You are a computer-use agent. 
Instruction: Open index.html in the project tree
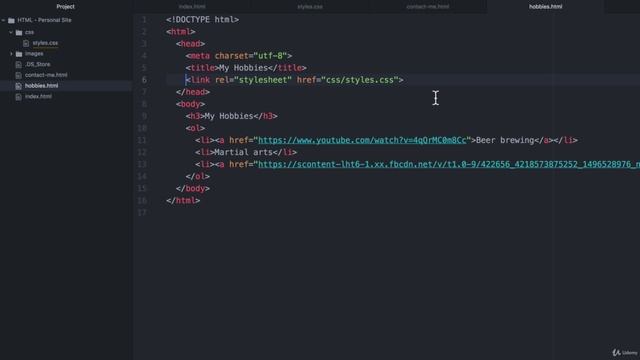click(38, 97)
